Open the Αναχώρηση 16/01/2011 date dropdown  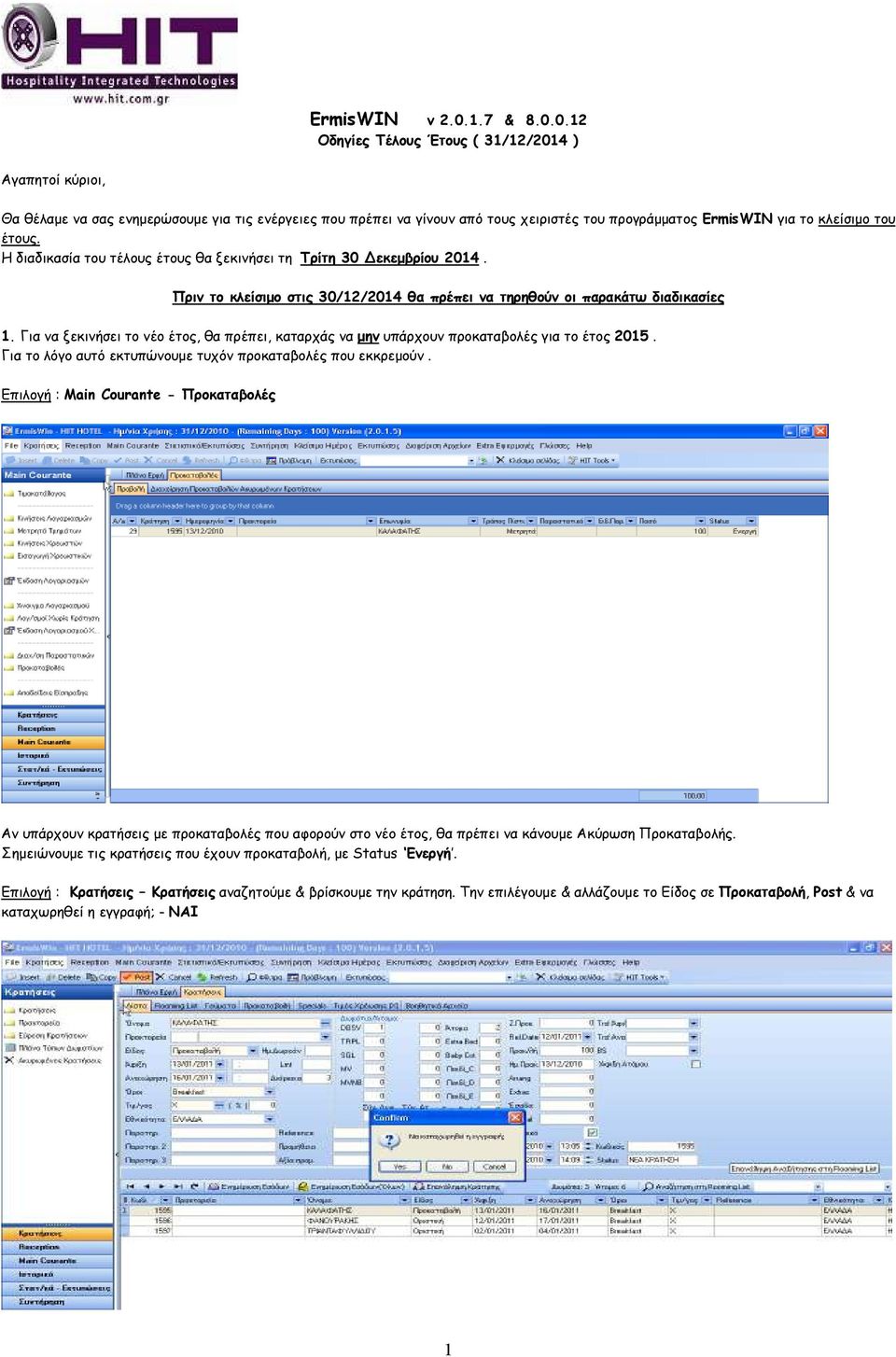(220, 1078)
